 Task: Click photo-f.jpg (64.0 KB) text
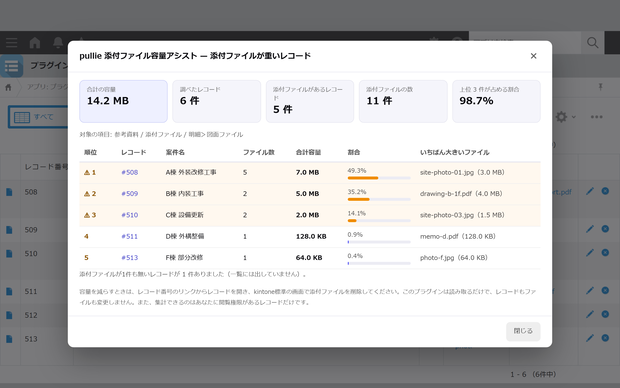tap(454, 258)
